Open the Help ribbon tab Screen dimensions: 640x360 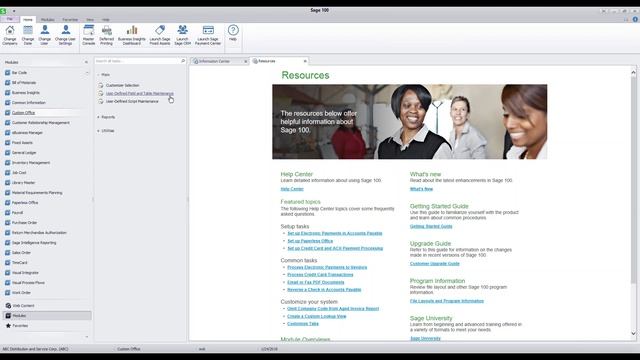tap(106, 20)
